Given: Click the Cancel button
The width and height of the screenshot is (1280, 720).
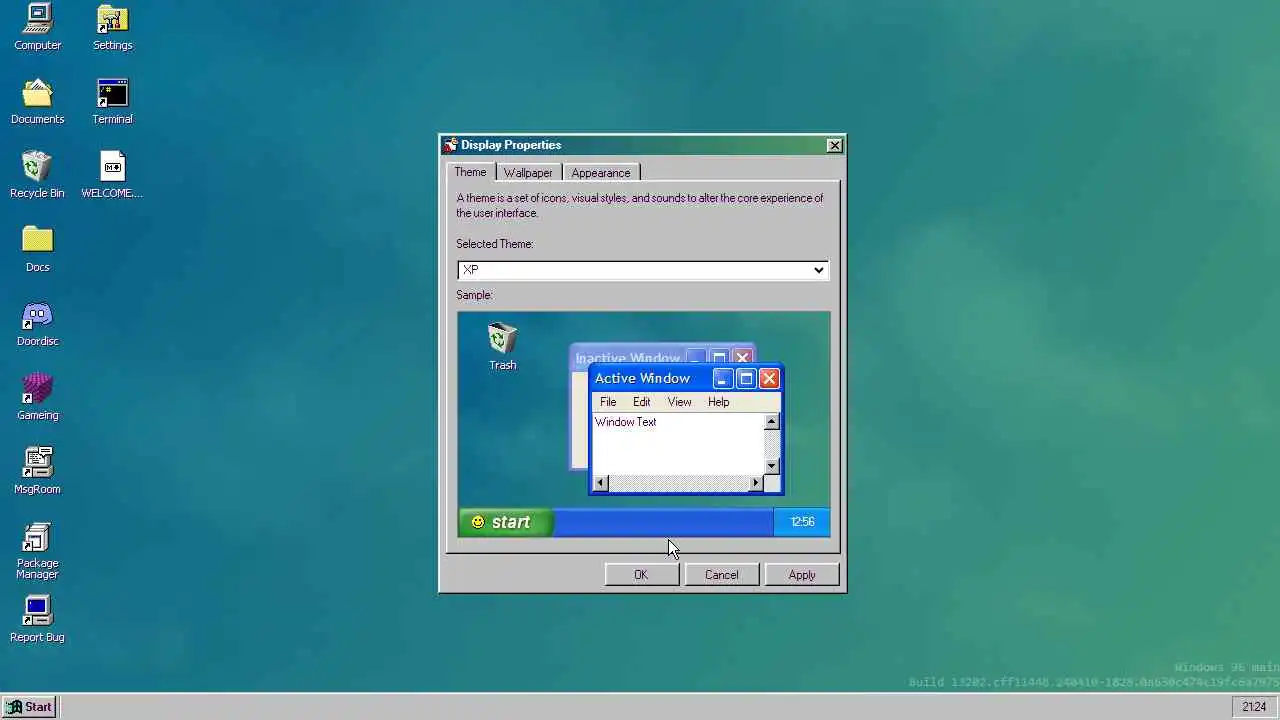Looking at the screenshot, I should (x=721, y=575).
